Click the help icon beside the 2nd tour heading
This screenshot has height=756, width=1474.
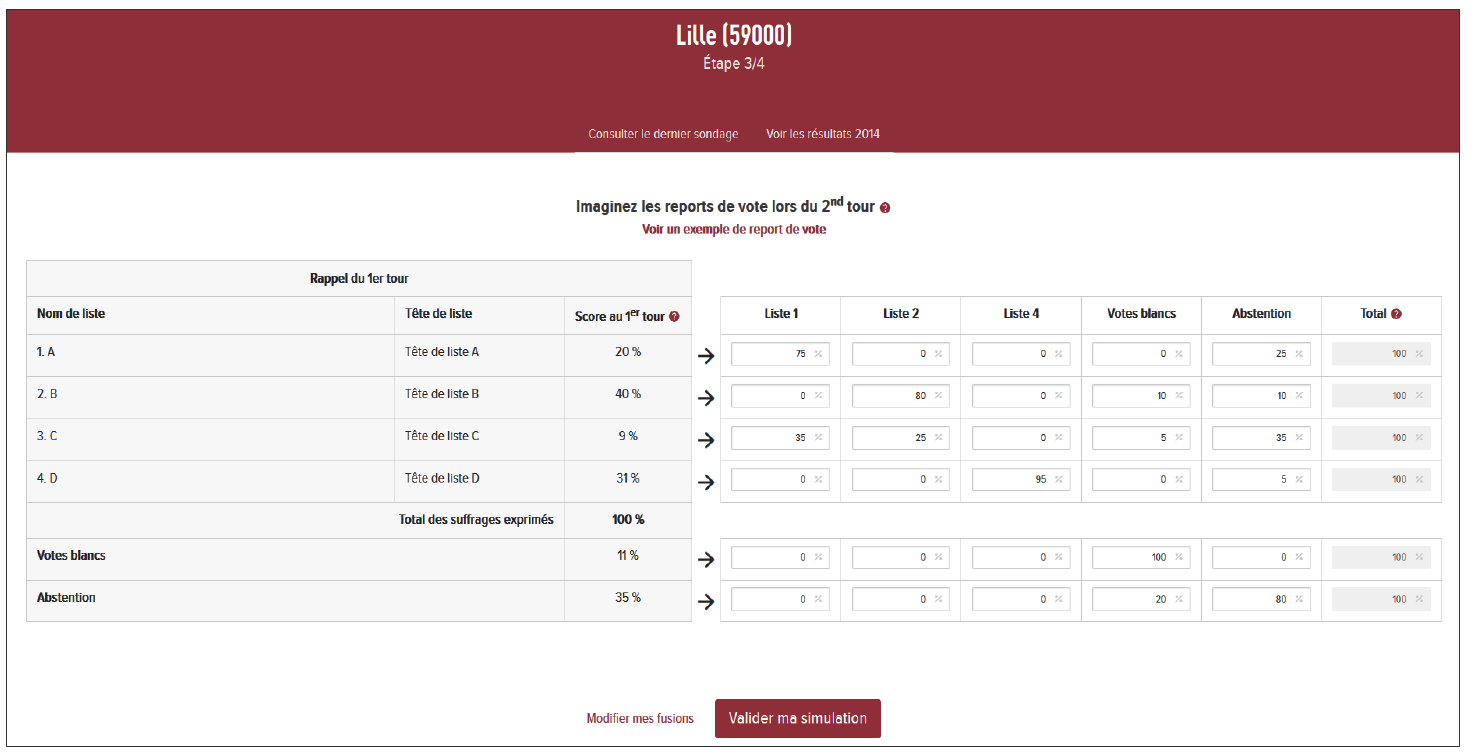point(885,208)
